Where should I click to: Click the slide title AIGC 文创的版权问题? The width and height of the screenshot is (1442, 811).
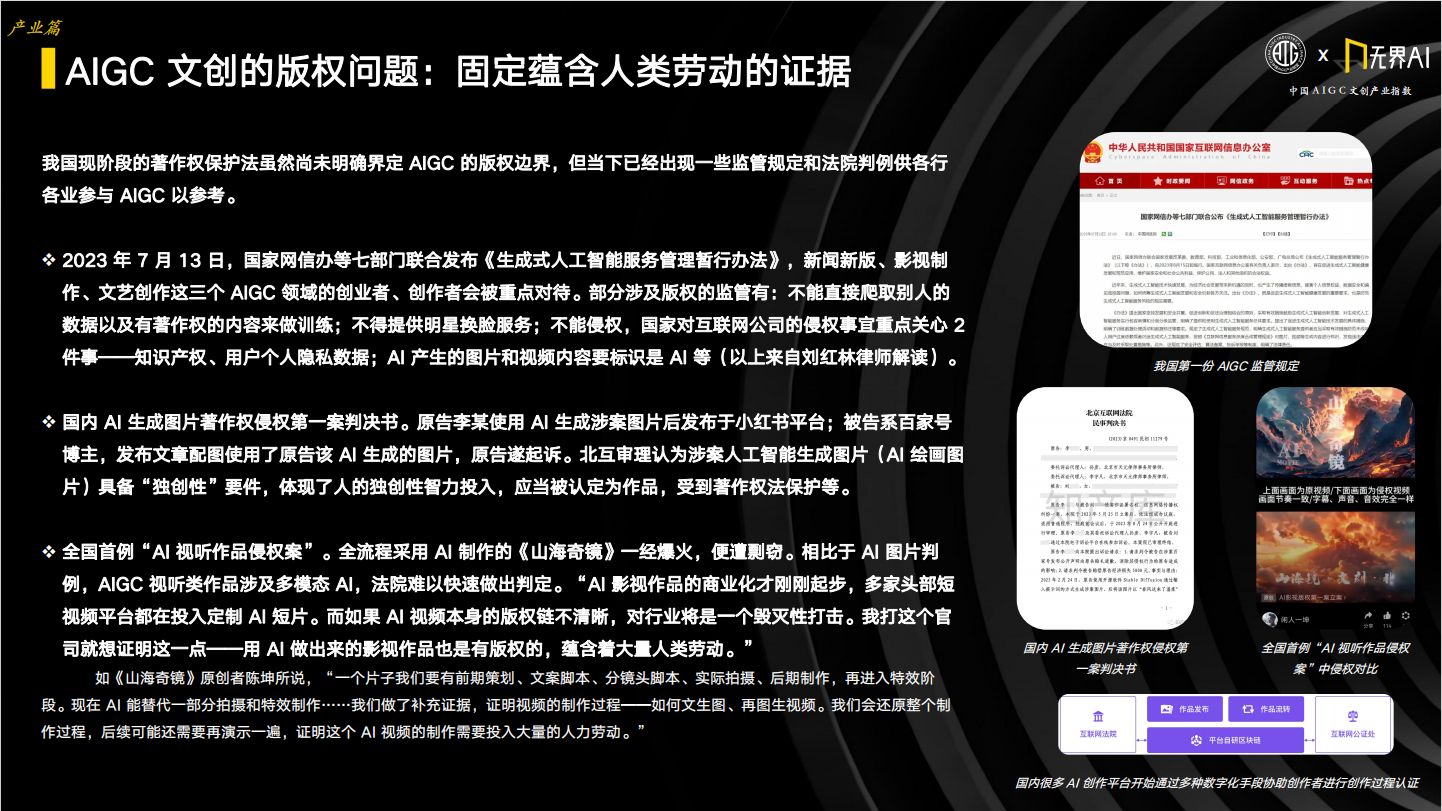point(458,71)
